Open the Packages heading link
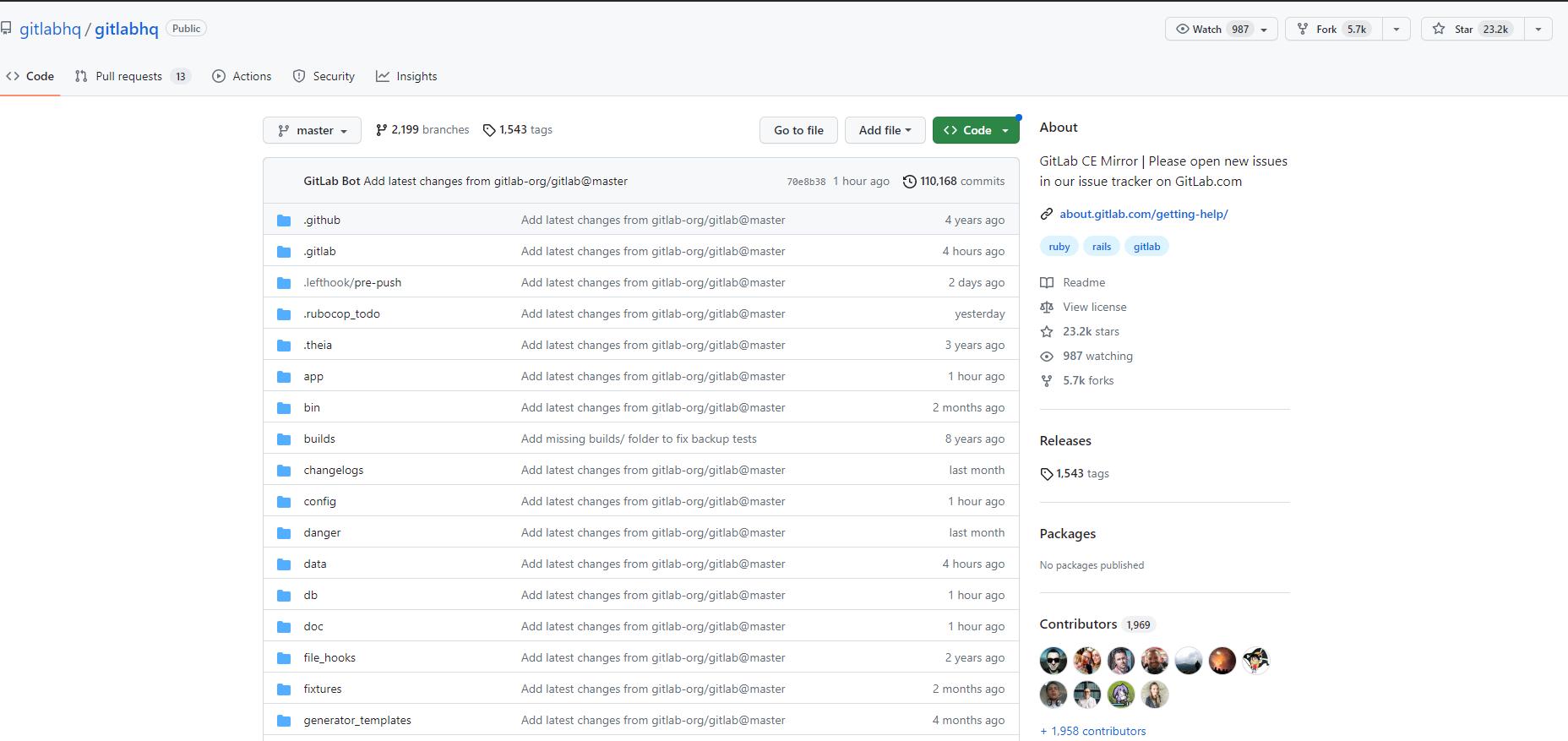 click(x=1068, y=534)
